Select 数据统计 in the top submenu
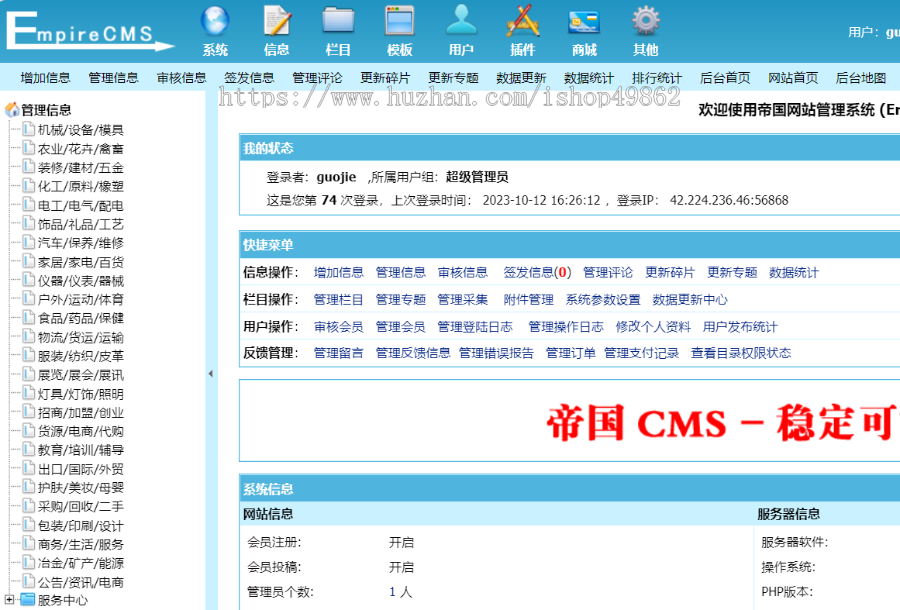The width and height of the screenshot is (900, 610). (589, 77)
